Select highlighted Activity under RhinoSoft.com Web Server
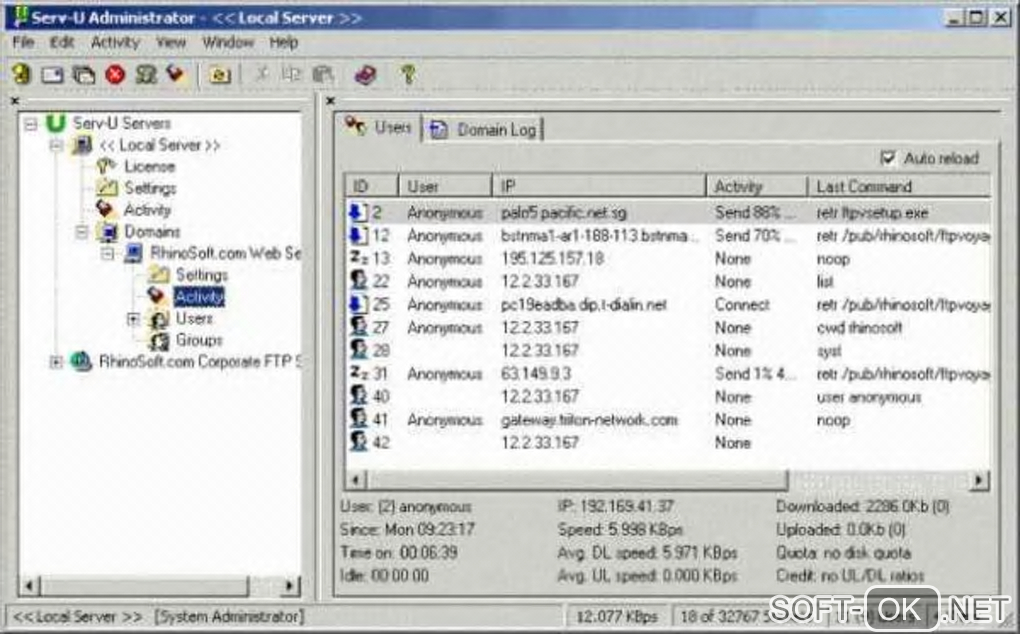Screen dimensions: 1020x634 [199, 297]
